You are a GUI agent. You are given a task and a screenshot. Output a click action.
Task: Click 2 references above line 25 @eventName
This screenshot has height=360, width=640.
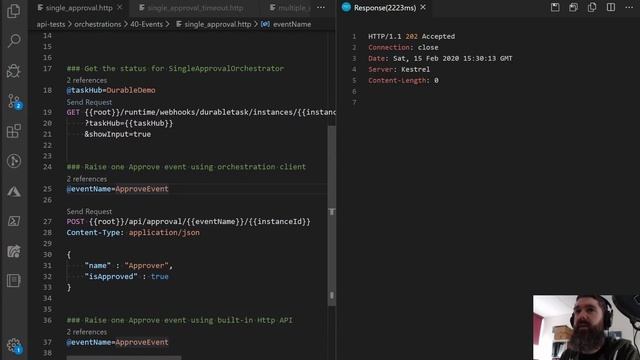[87, 179]
